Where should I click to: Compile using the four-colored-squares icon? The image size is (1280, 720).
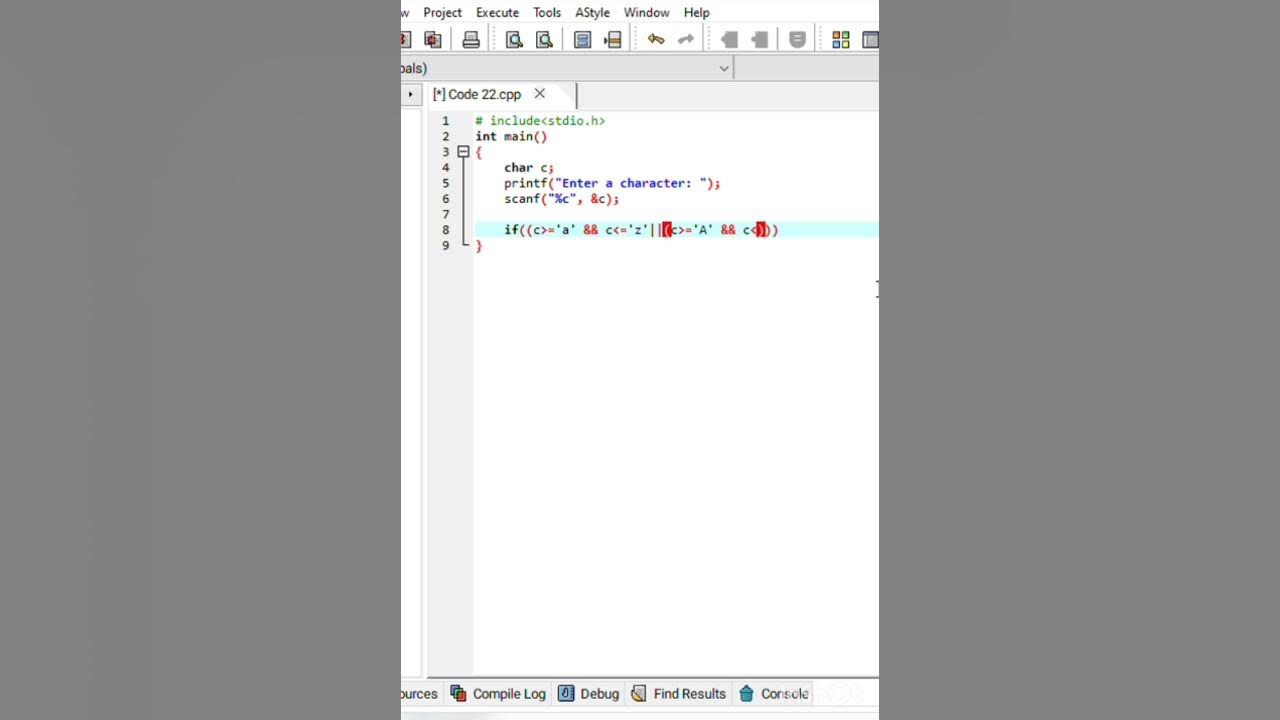click(841, 40)
